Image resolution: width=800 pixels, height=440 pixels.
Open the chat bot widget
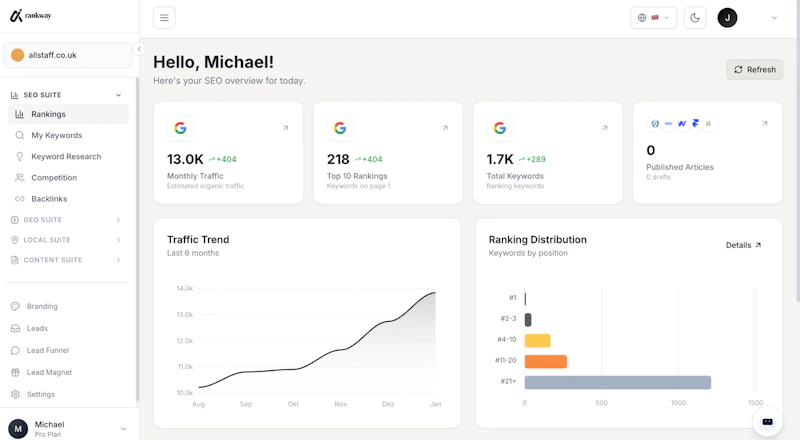(767, 422)
